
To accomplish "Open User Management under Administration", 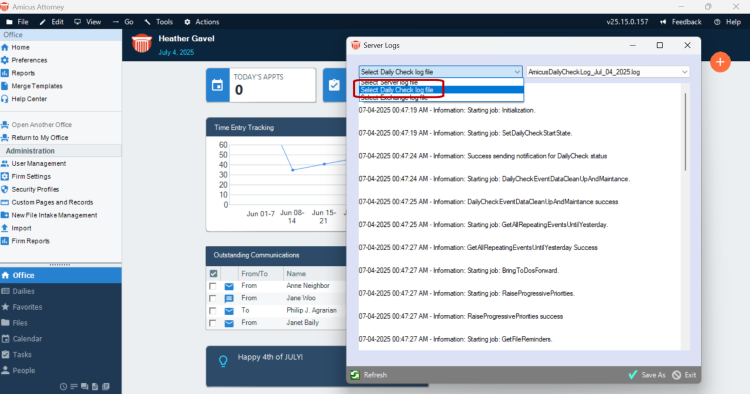I will click(x=33, y=164).
